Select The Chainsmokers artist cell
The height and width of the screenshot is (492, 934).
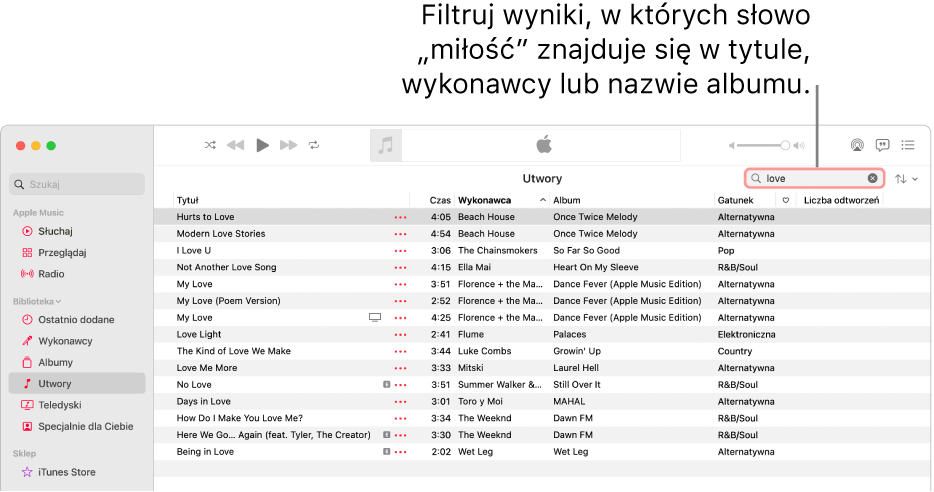point(497,250)
